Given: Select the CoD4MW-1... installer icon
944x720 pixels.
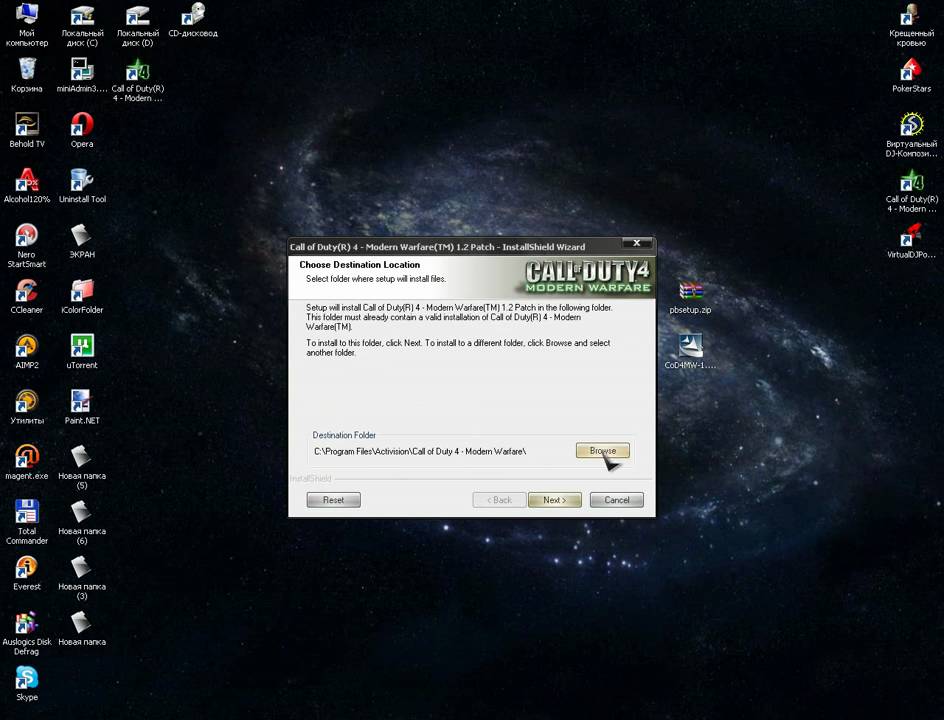Looking at the screenshot, I should [690, 352].
